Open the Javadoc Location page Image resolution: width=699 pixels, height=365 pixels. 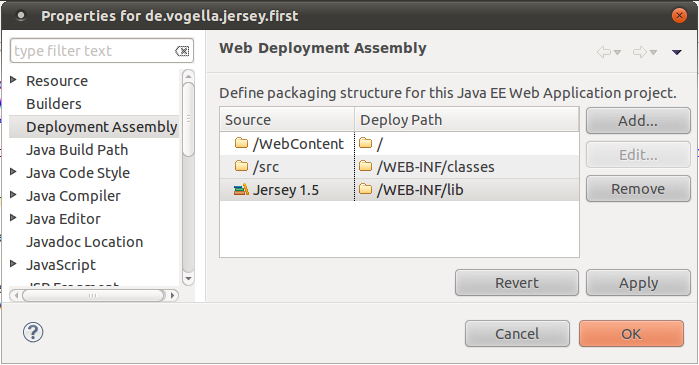pos(85,242)
